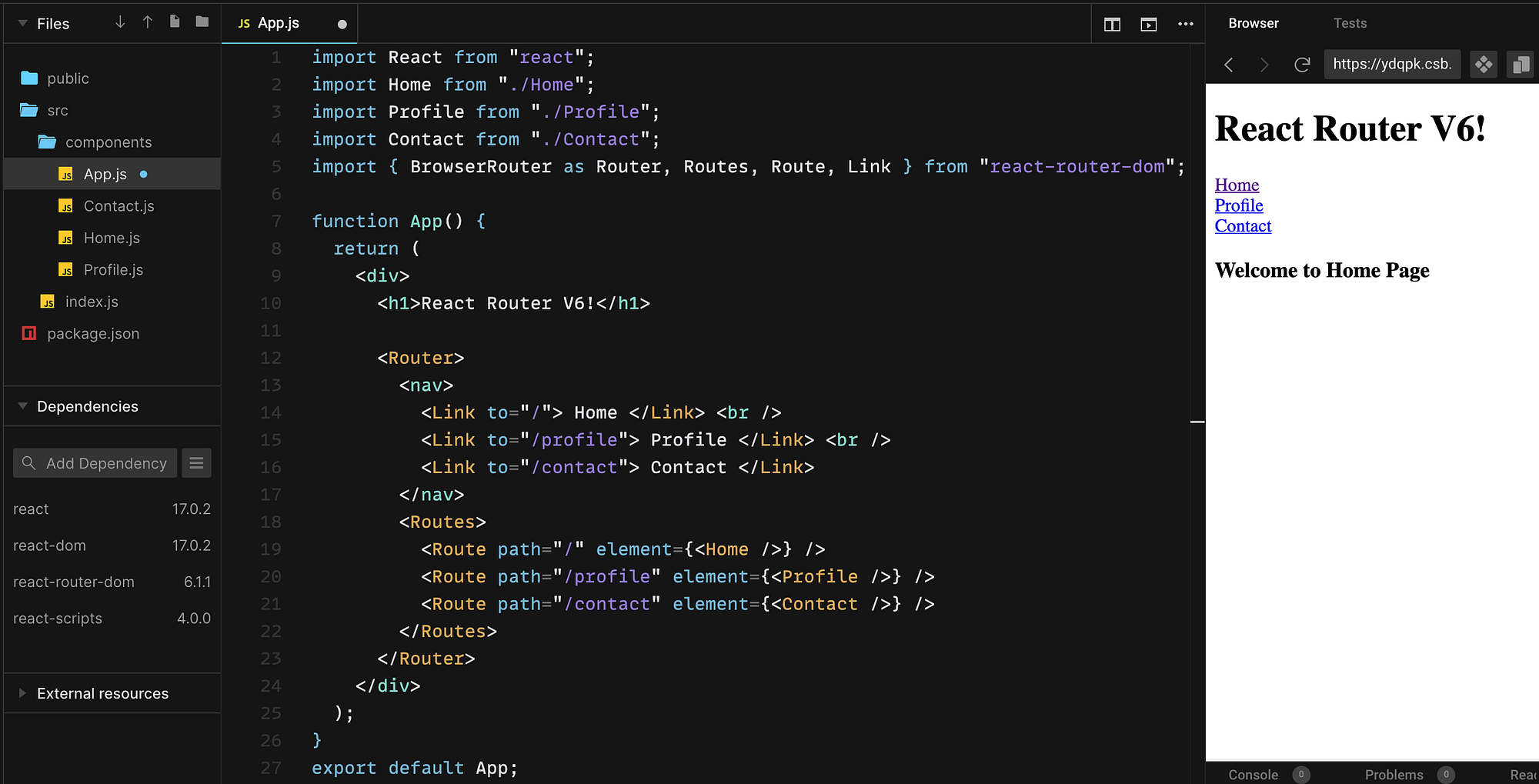This screenshot has height=784, width=1539.
Task: Open the Profile link in the preview
Action: [1239, 205]
